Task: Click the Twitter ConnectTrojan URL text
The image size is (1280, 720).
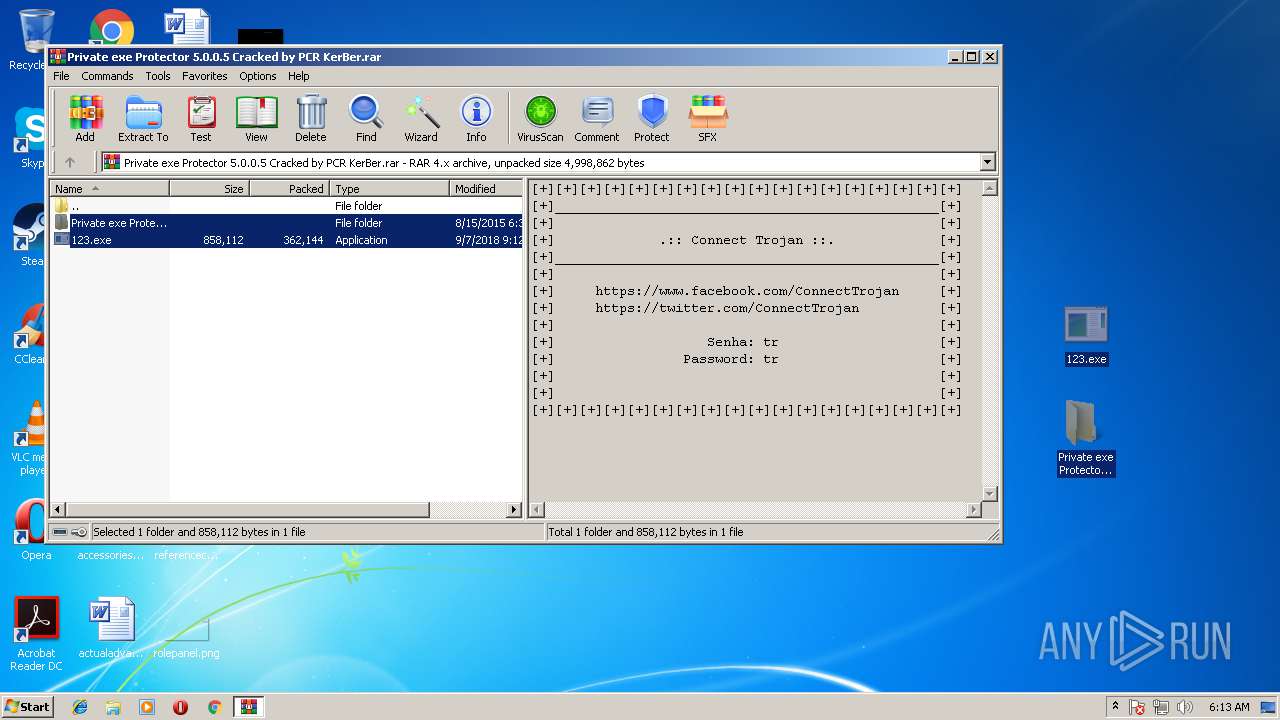Action: click(727, 308)
